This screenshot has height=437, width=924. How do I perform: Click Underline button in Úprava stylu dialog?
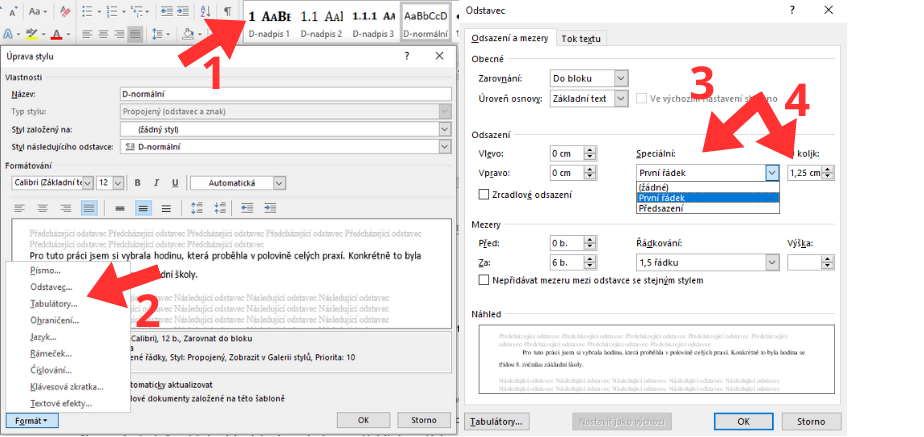tap(175, 183)
